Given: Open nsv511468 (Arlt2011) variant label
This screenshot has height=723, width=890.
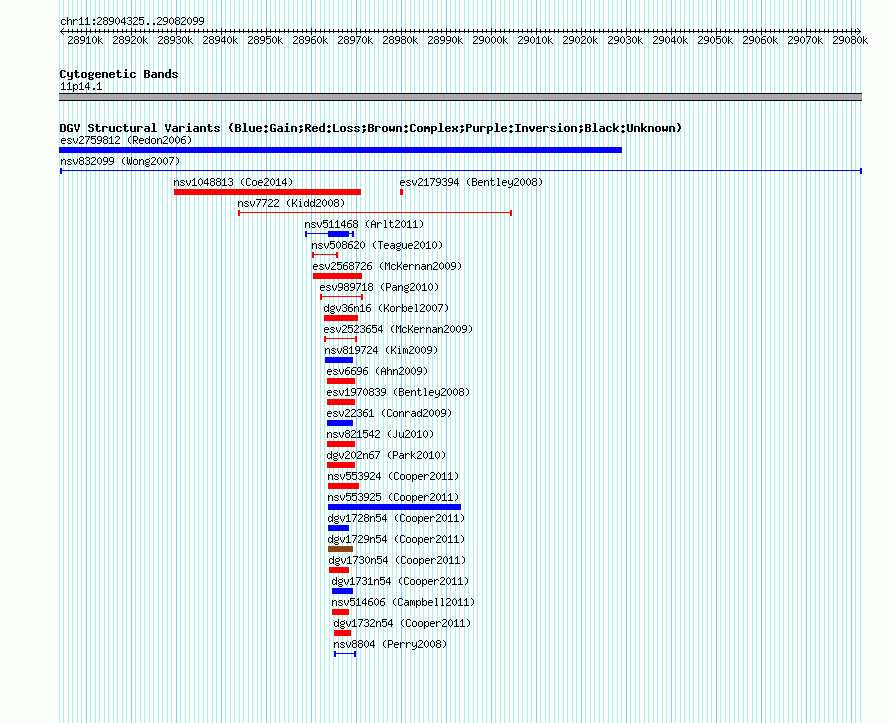Looking at the screenshot, I should [x=364, y=224].
